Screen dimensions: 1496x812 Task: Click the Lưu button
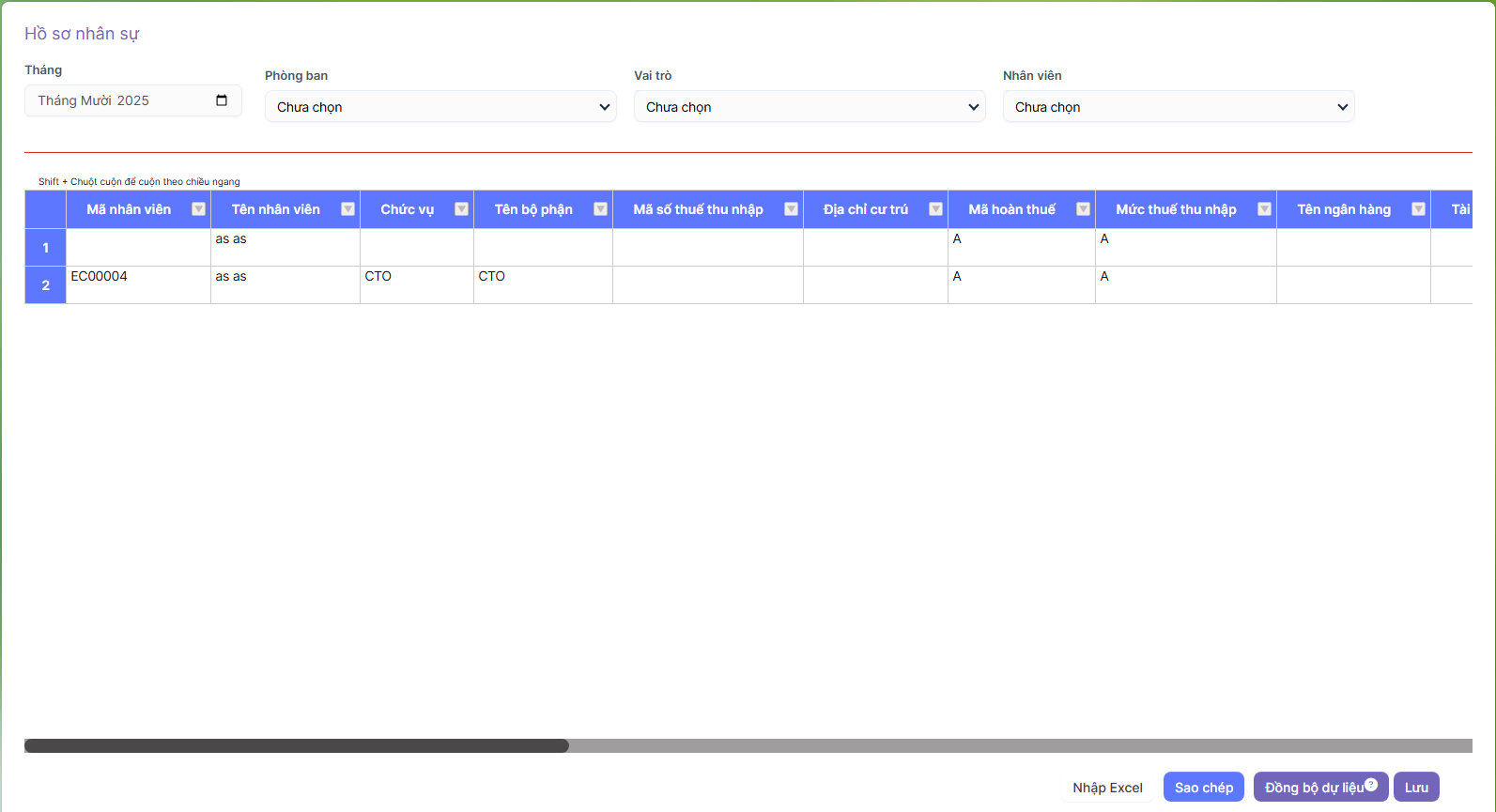click(x=1415, y=788)
